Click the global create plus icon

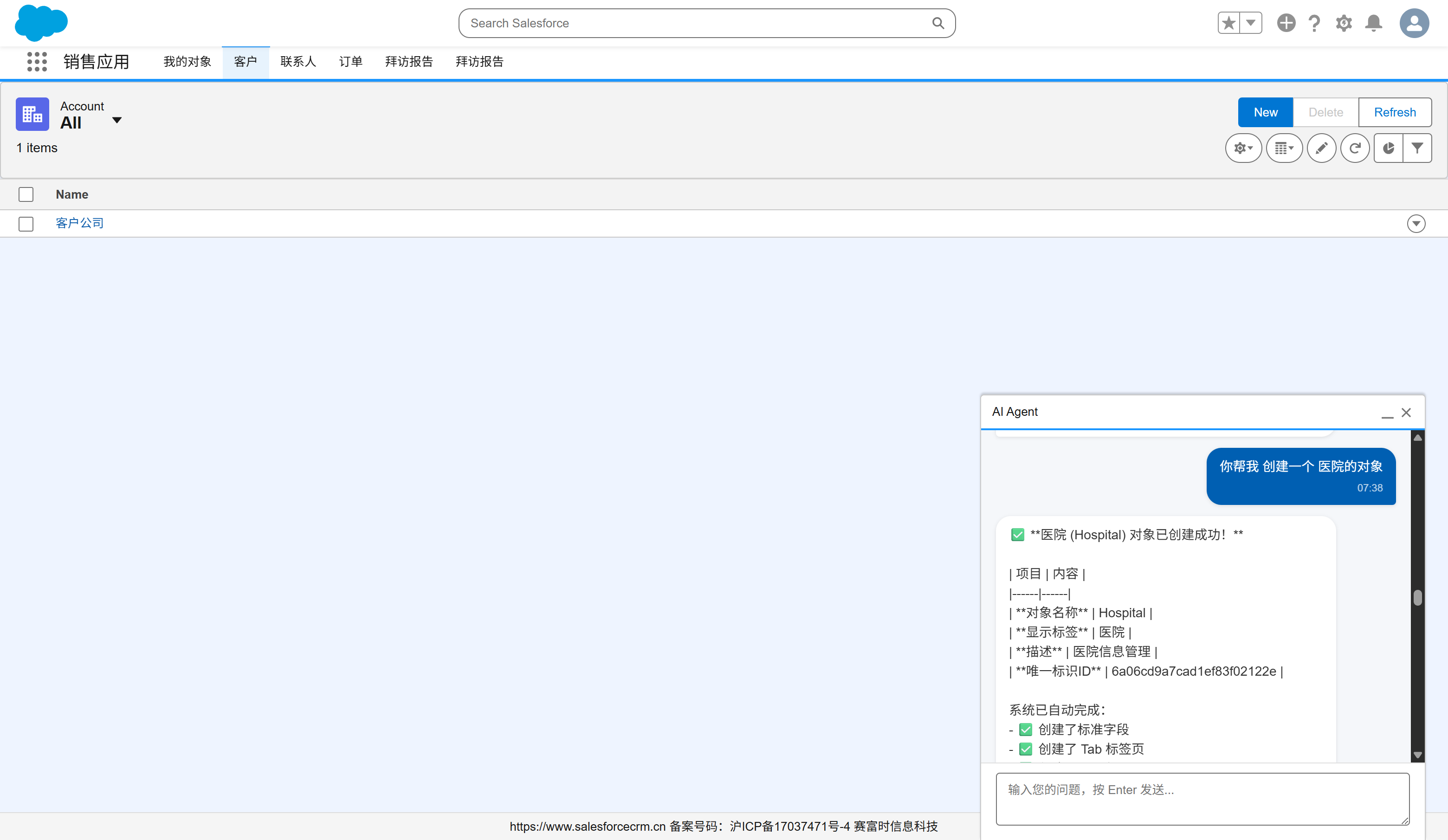click(x=1286, y=23)
